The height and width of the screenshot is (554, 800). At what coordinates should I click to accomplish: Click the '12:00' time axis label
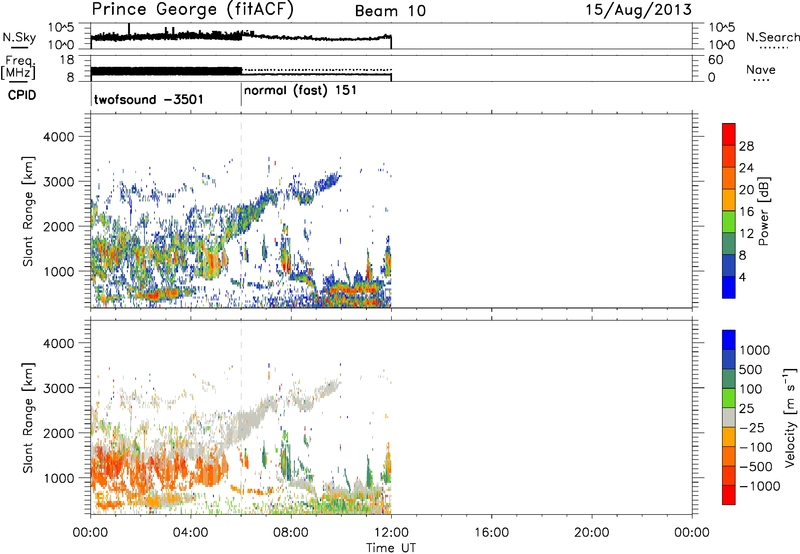391,533
